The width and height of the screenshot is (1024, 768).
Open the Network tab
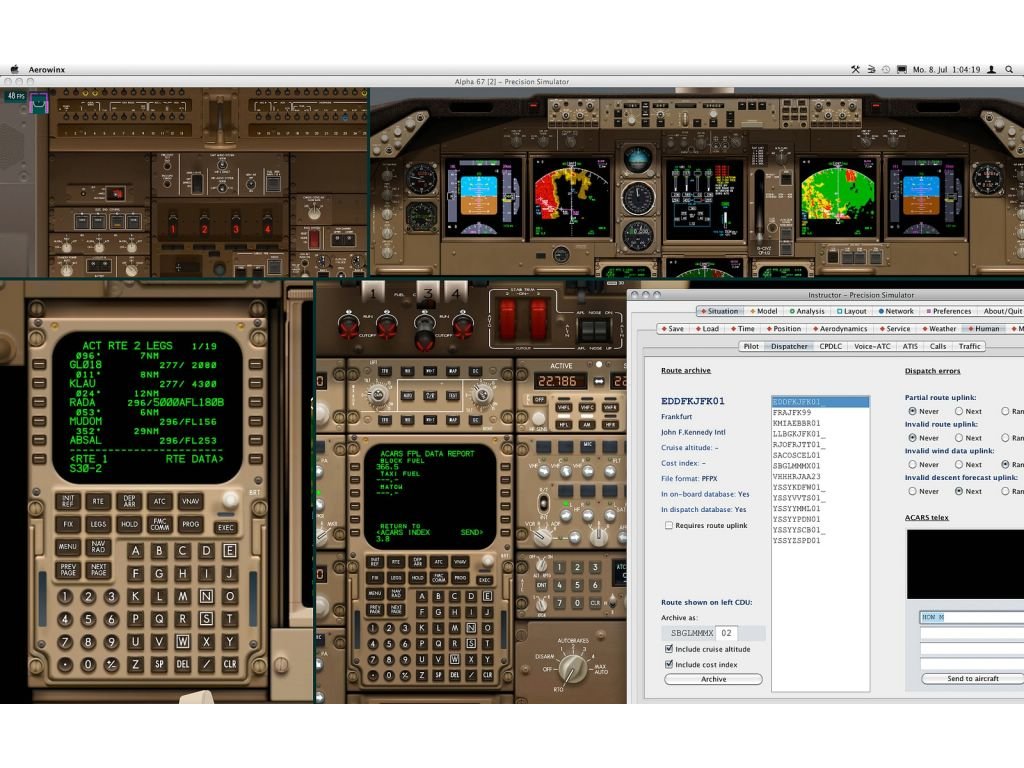tap(896, 312)
